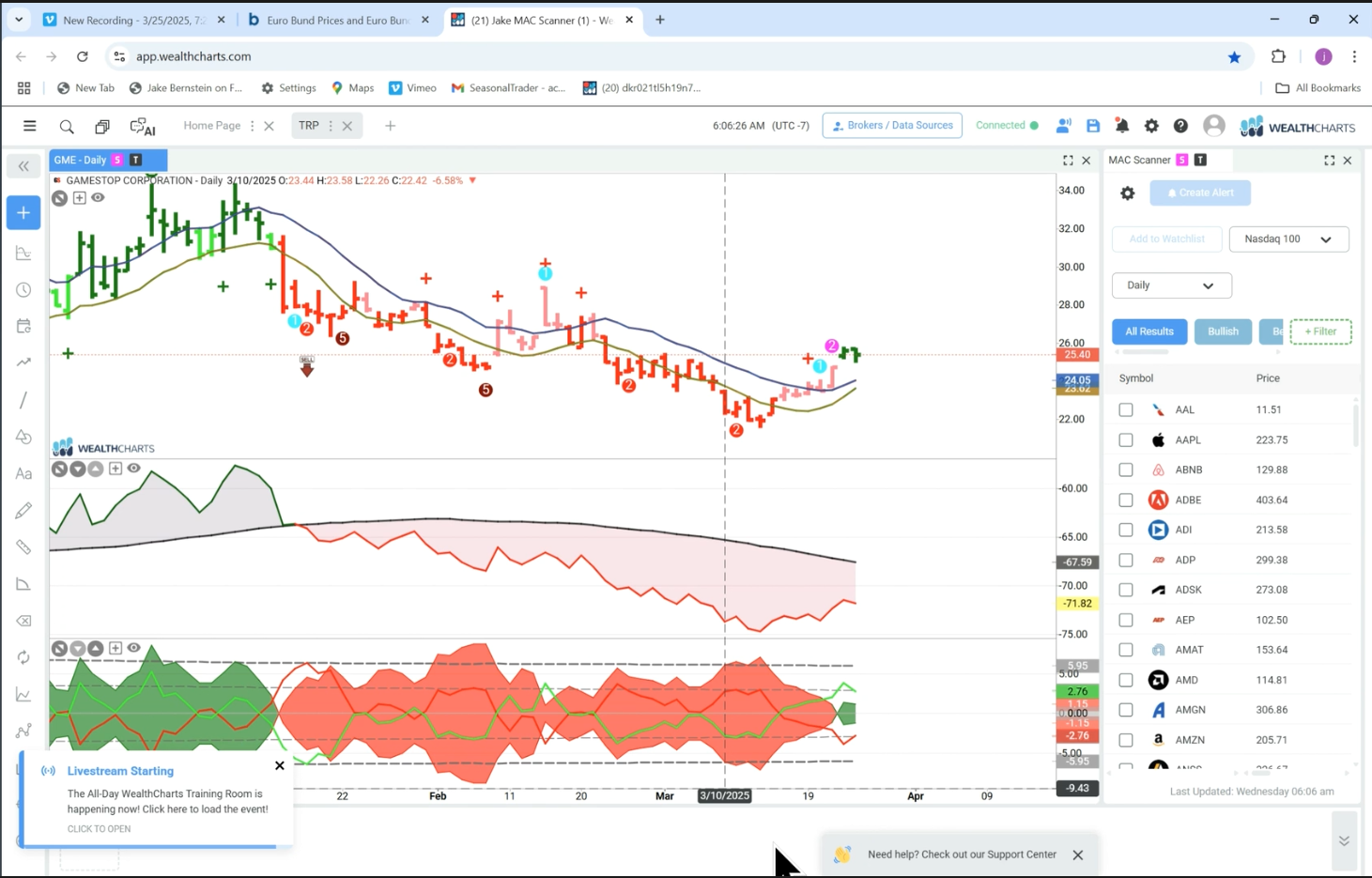Viewport: 1372px width, 878px height.
Task: Click Brokers / Data Sources button
Action: [892, 126]
